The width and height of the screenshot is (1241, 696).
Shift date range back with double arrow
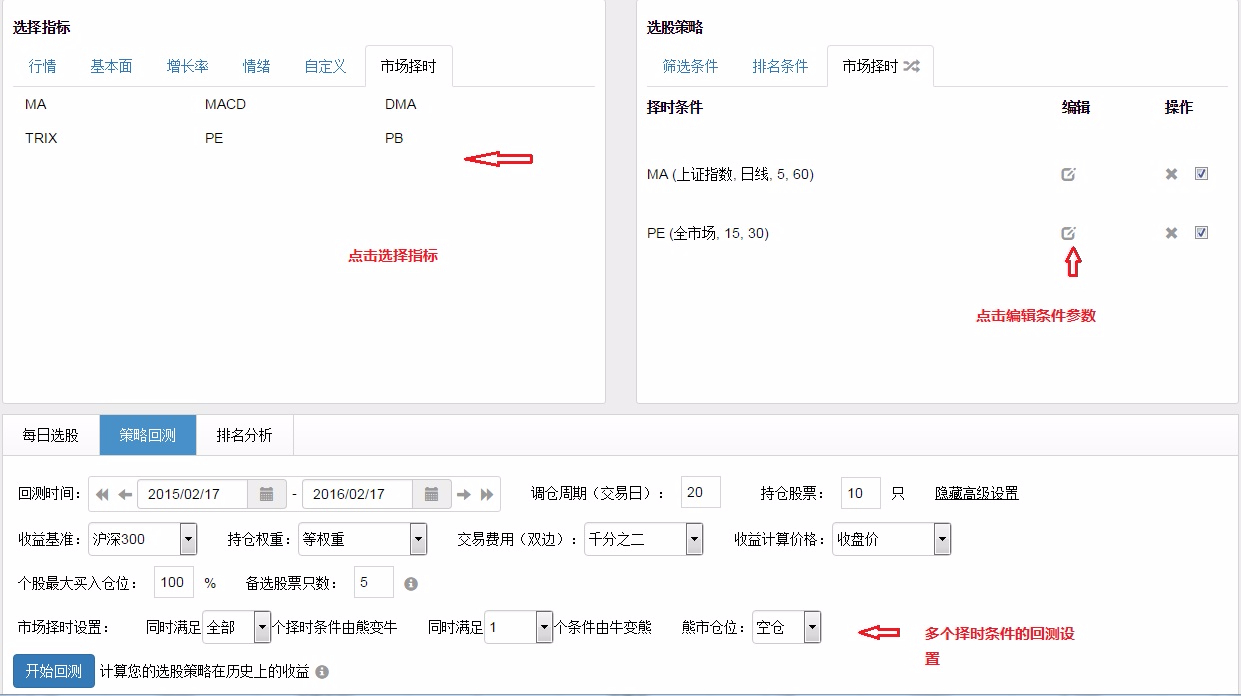point(102,494)
